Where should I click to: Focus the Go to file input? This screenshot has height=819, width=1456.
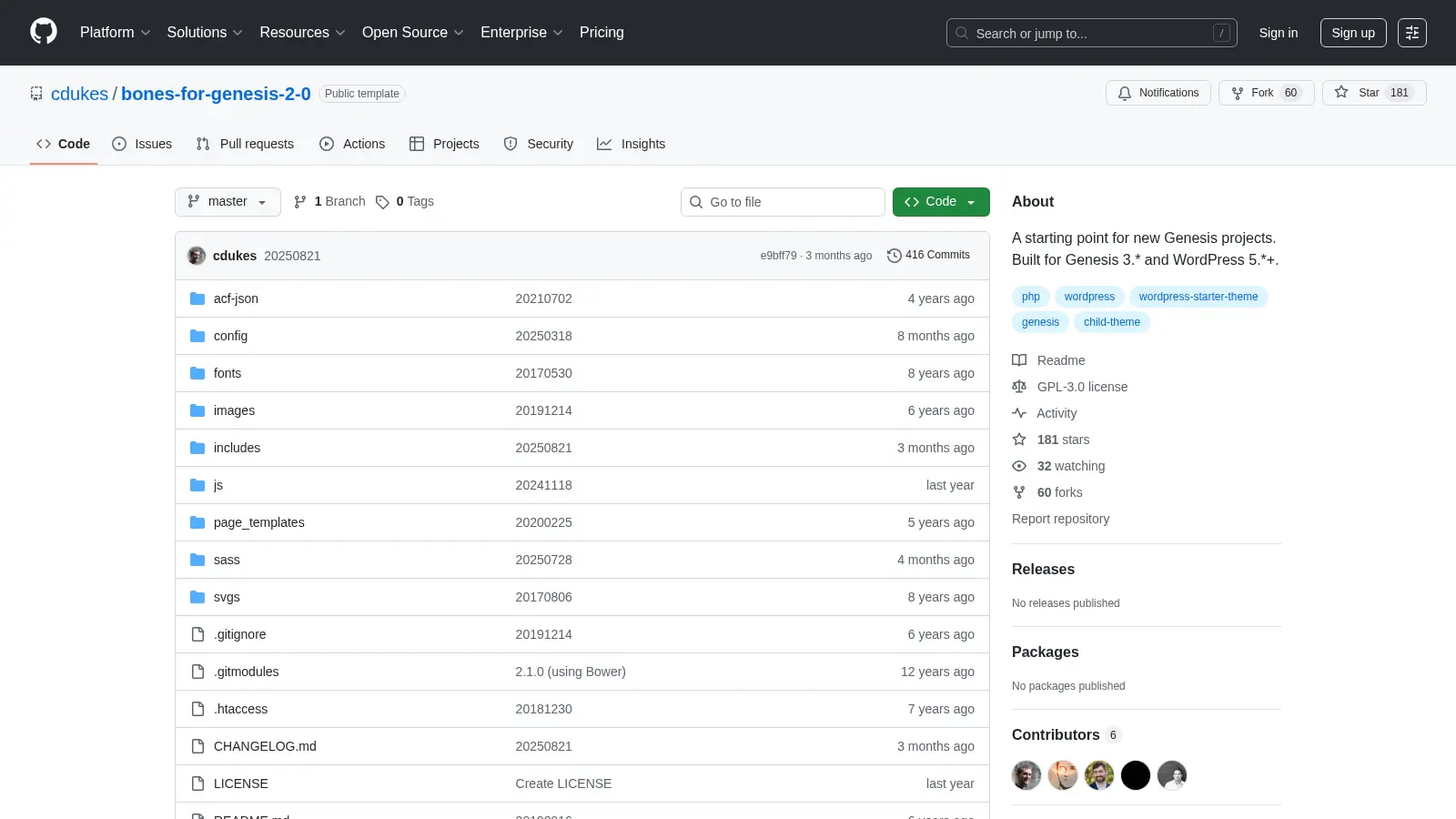tap(783, 202)
